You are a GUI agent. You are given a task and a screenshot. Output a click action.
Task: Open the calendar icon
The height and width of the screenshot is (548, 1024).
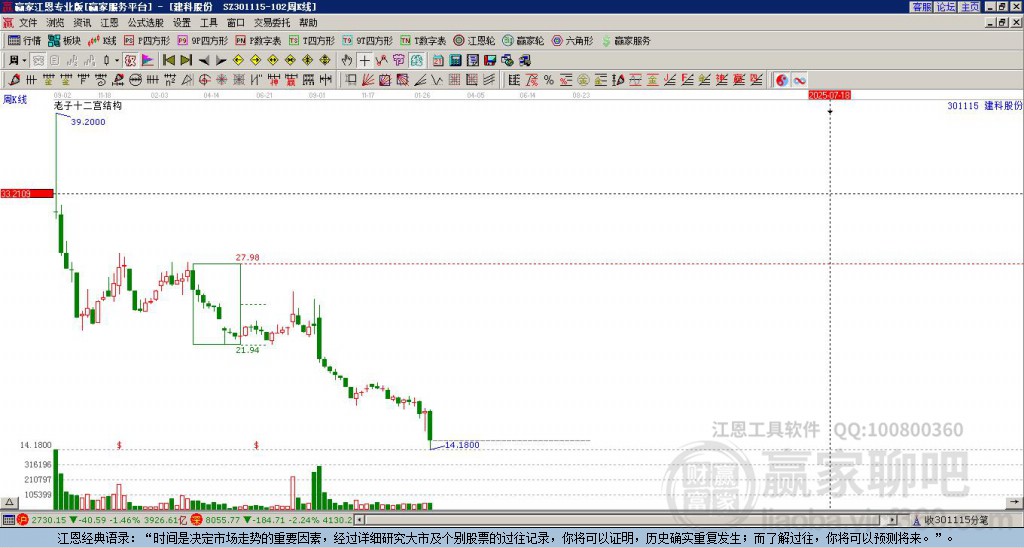pyautogui.click(x=438, y=61)
